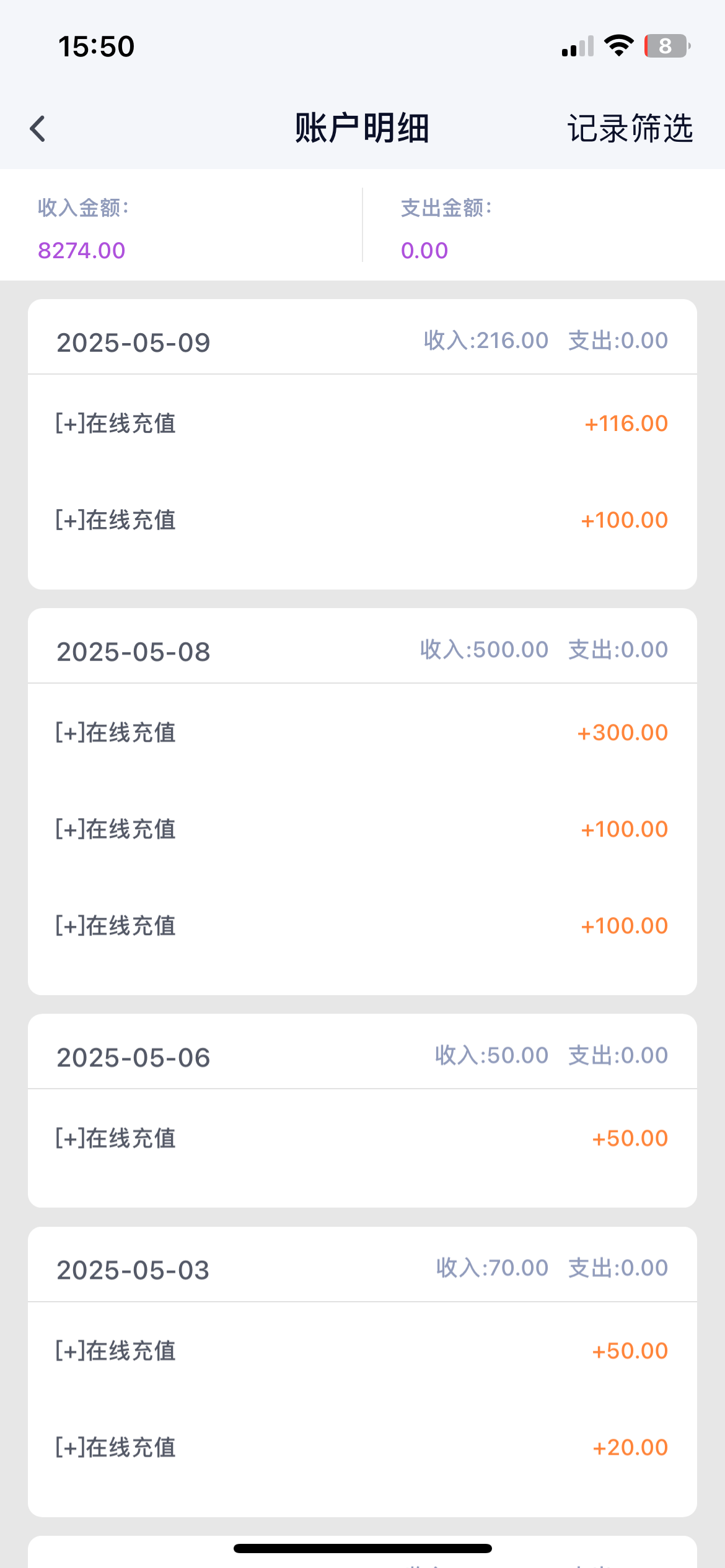This screenshot has width=725, height=1568.
Task: Tap the 8274.00 income total
Action: point(82,250)
